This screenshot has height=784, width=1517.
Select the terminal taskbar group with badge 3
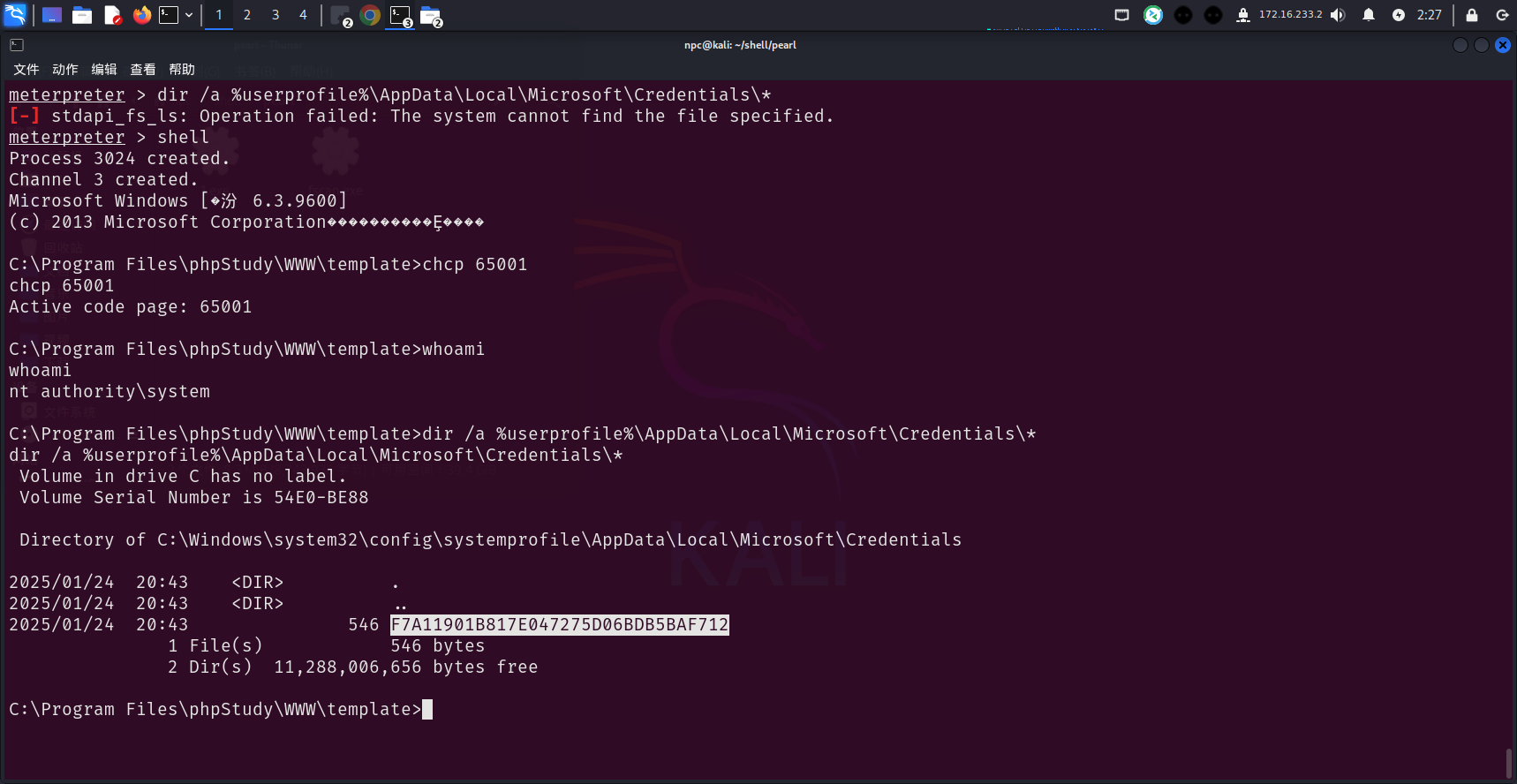tap(401, 16)
